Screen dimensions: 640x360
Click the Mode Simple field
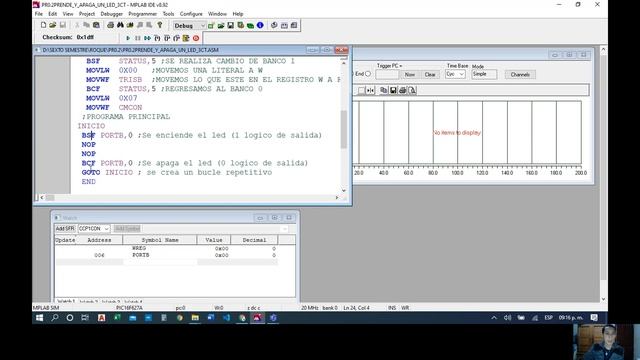click(484, 74)
